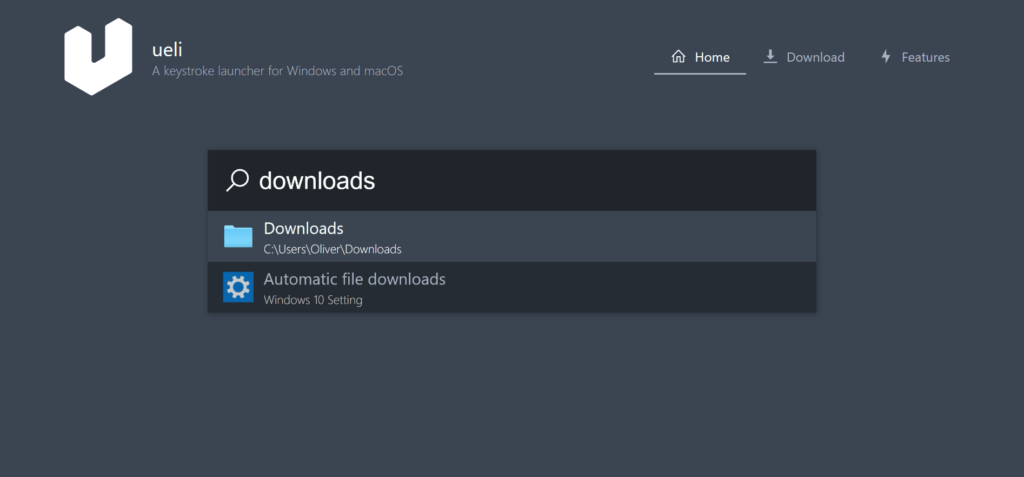Click the underline beneath the Home tab
The width and height of the screenshot is (1024, 477).
tap(700, 74)
